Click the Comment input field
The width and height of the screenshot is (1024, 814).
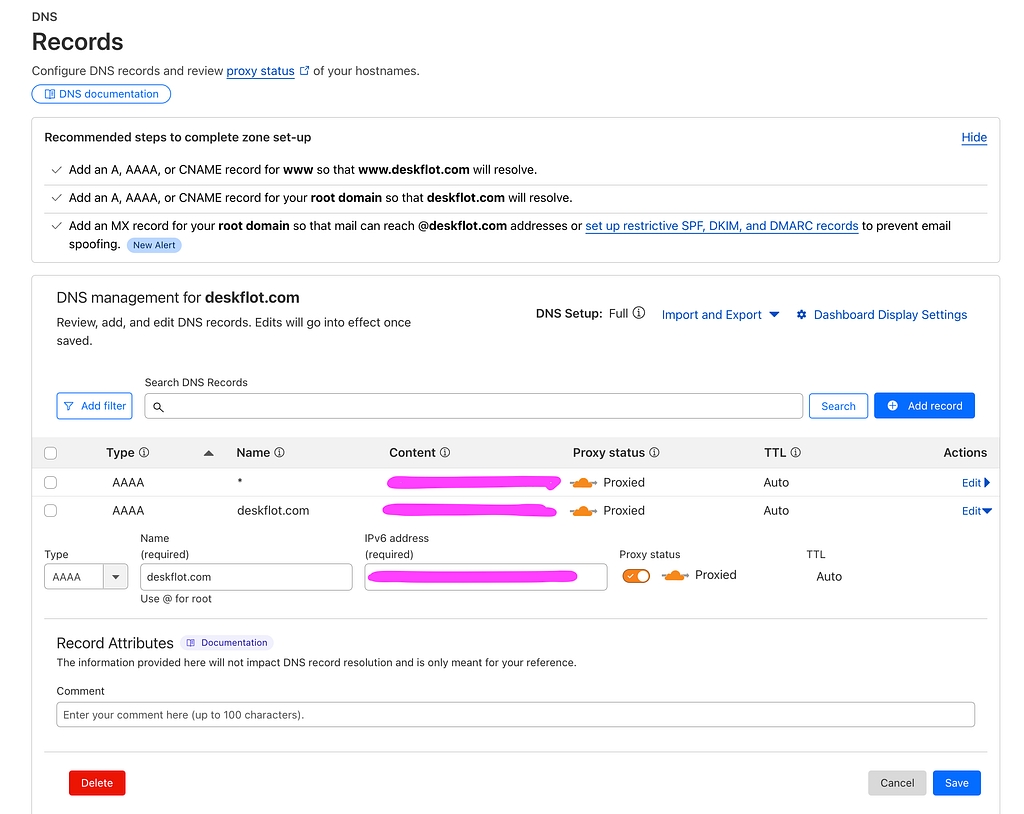515,715
